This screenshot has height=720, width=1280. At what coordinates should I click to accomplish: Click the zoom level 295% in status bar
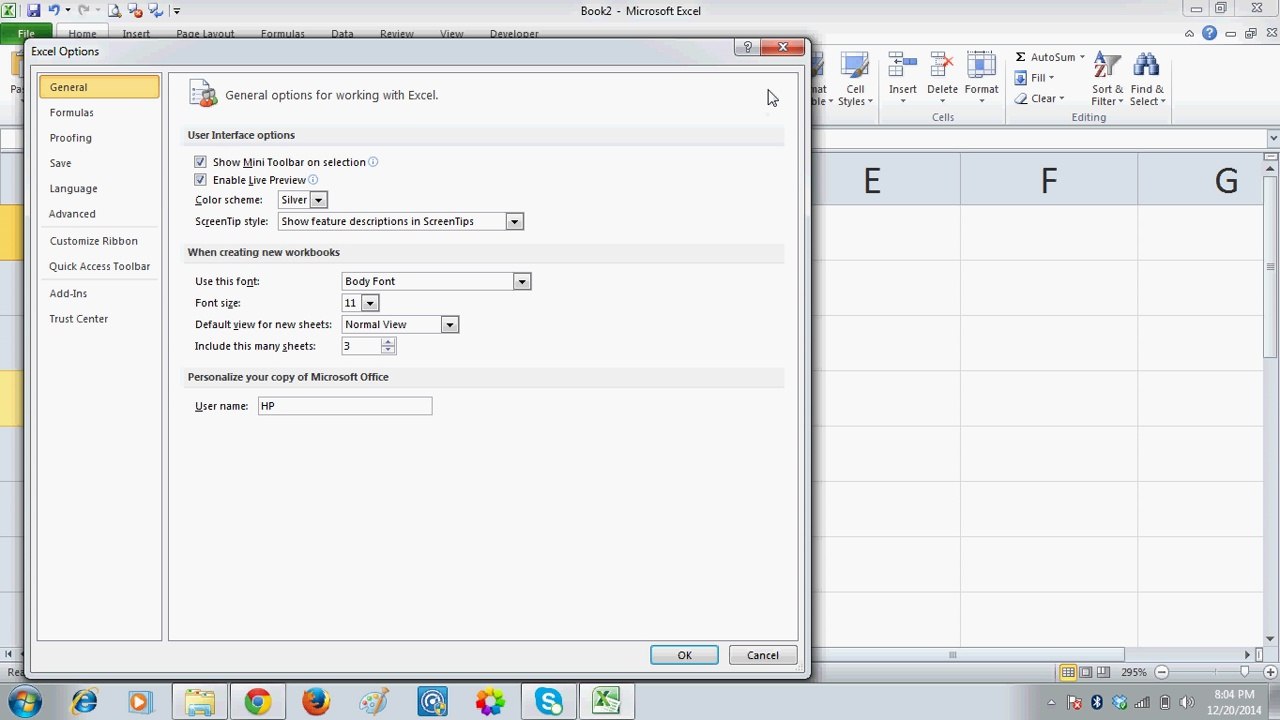[1133, 672]
